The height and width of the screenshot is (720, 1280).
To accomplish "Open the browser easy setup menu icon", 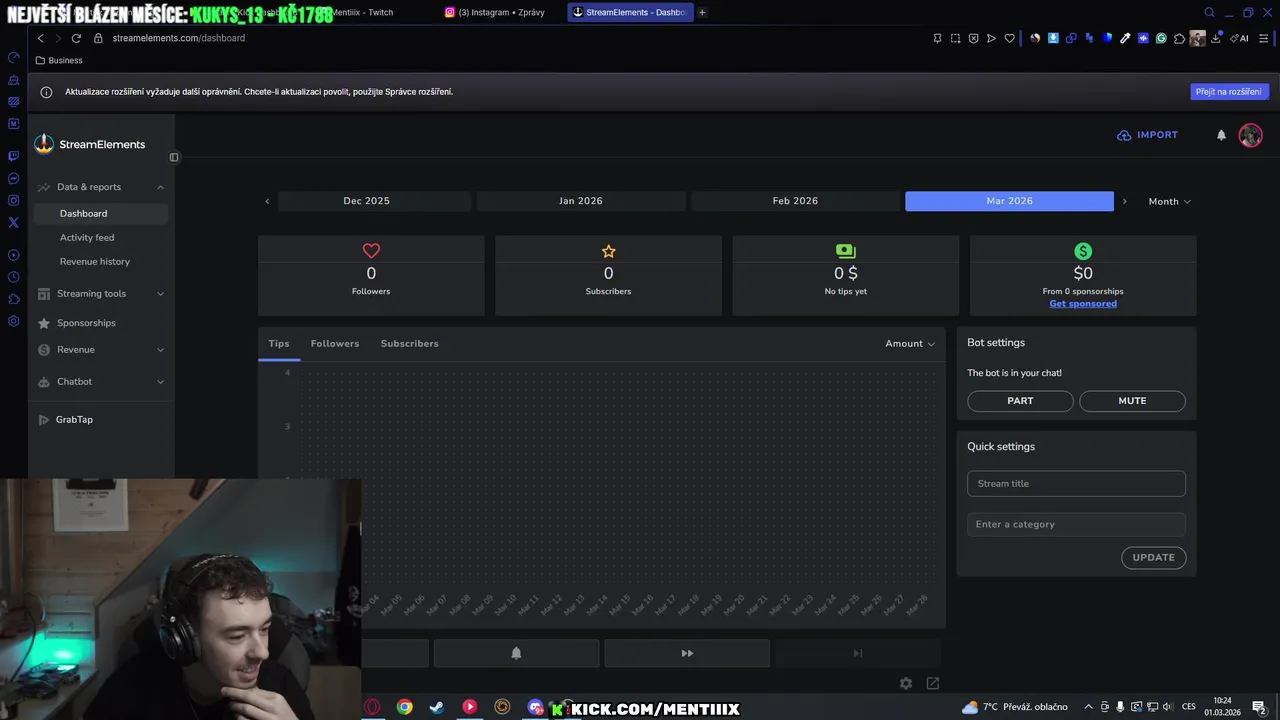I will (x=1263, y=38).
